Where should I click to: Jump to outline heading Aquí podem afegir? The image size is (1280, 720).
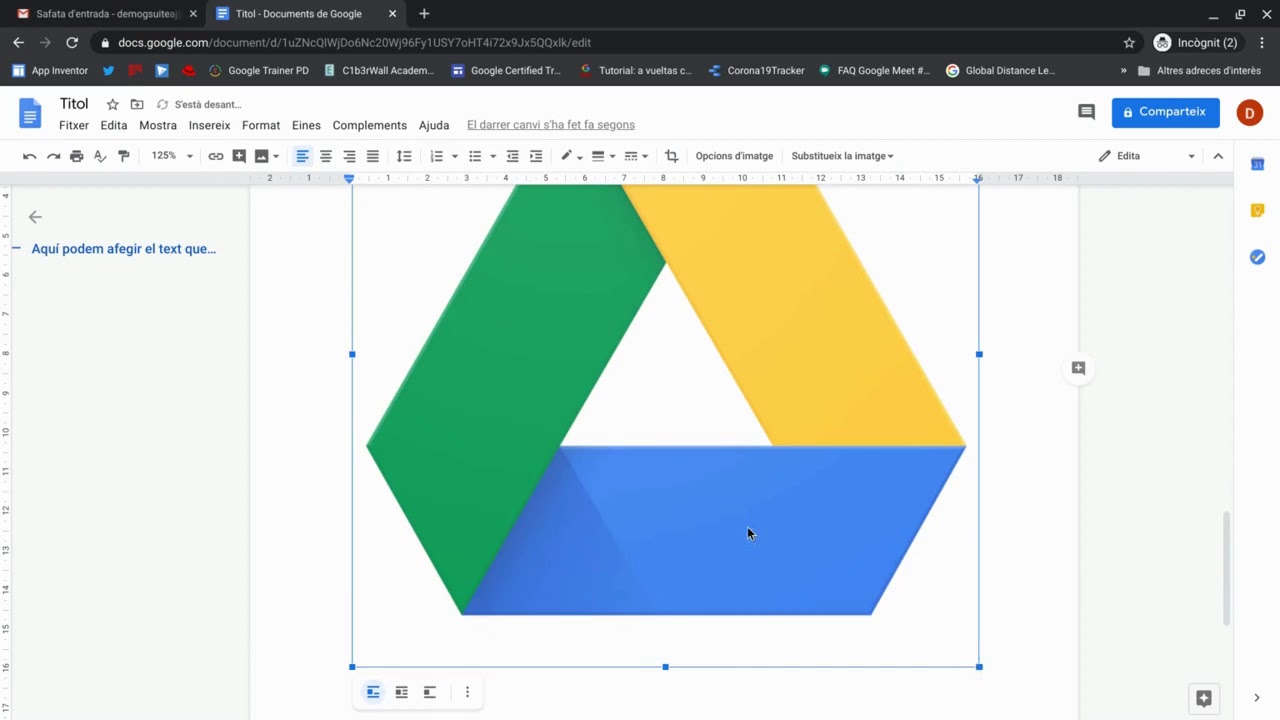click(124, 249)
